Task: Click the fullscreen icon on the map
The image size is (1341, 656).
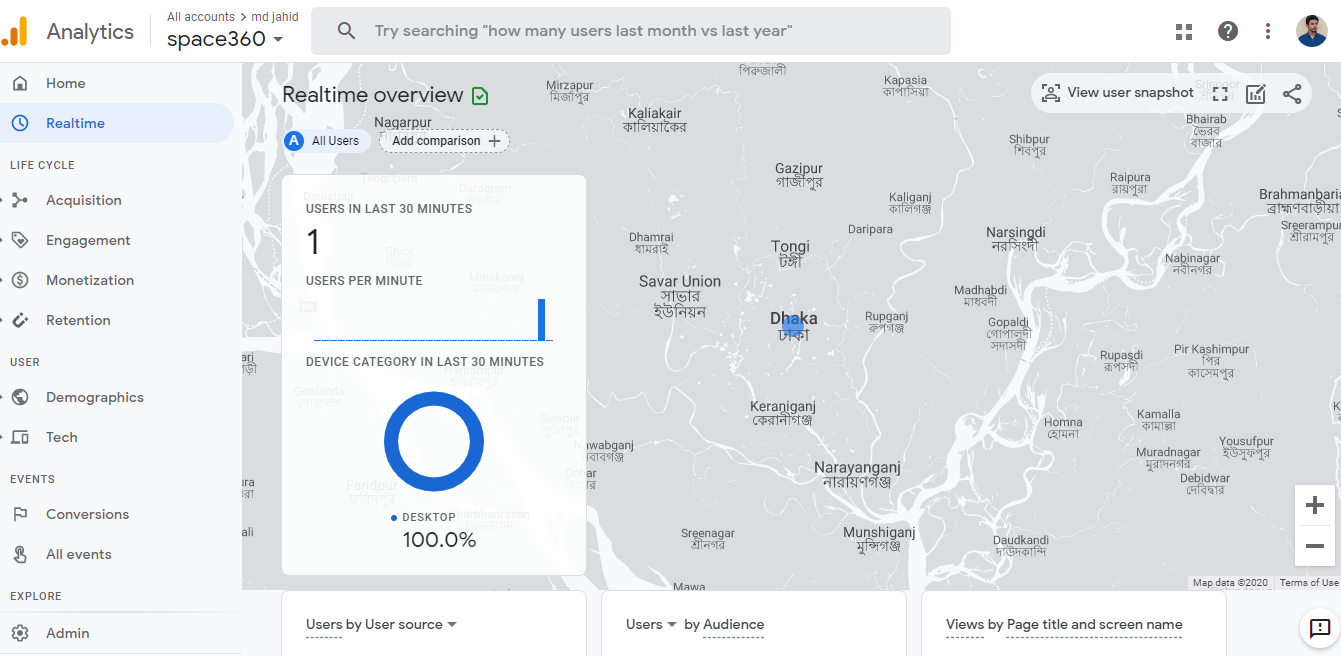Action: 1220,94
